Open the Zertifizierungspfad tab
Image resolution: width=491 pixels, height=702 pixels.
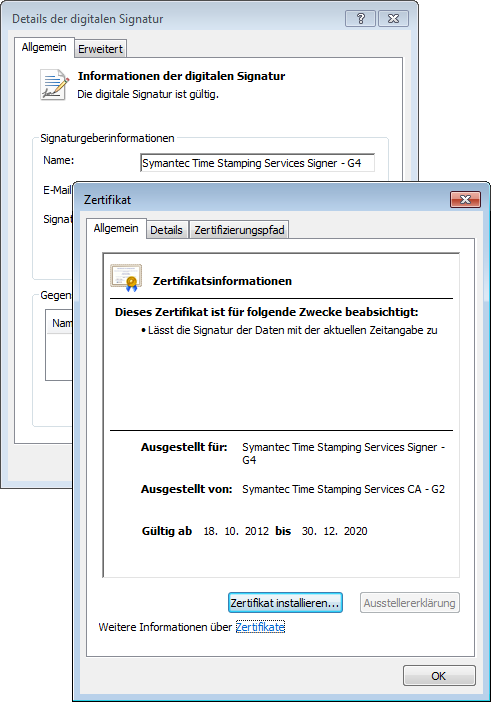[239, 230]
